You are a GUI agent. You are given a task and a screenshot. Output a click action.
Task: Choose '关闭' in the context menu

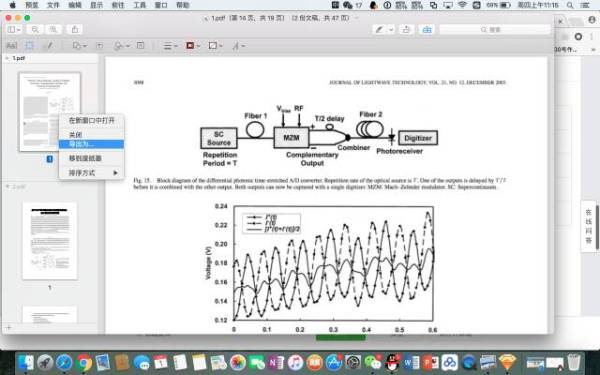pos(91,135)
